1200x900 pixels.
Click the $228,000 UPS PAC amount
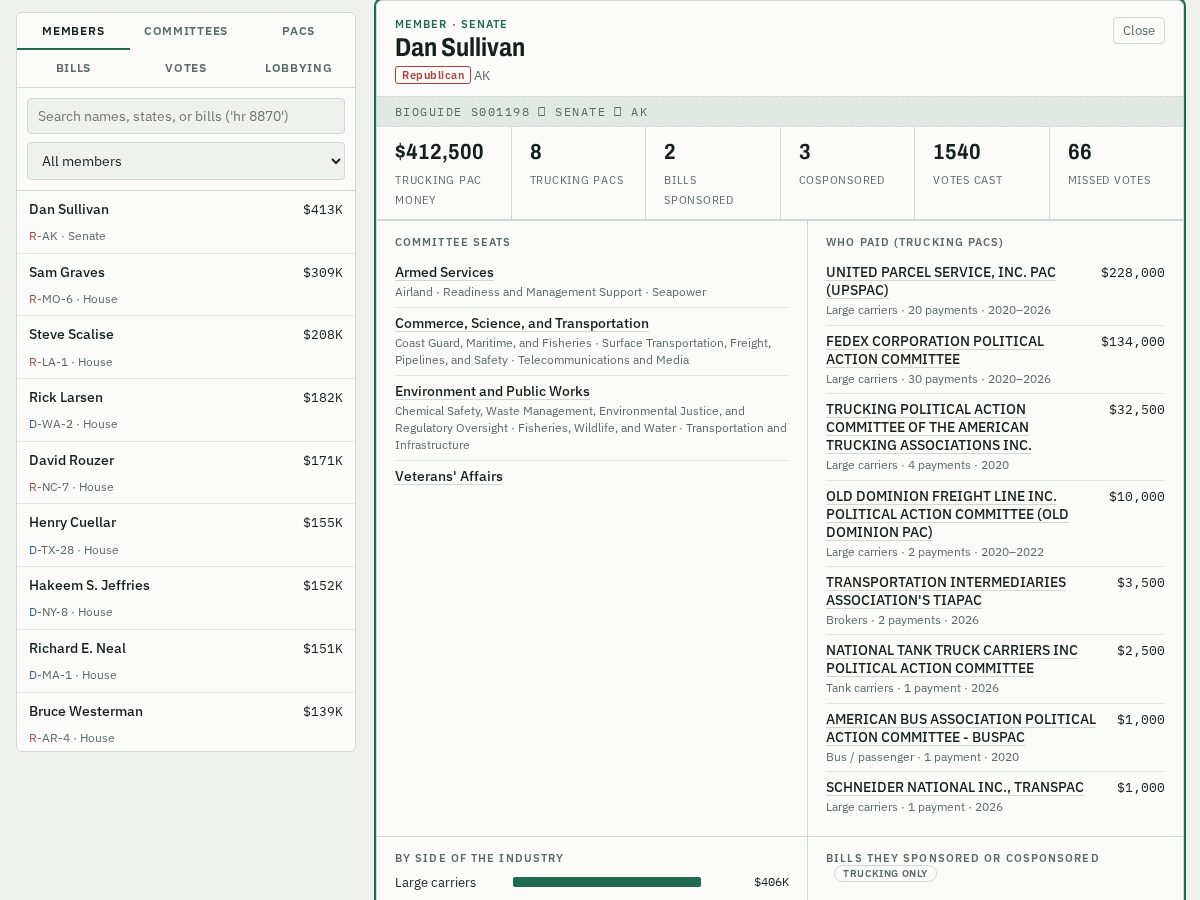coord(1133,272)
